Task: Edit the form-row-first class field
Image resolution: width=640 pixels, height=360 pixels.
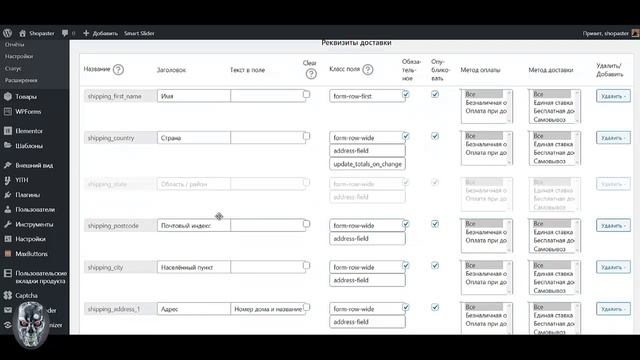Action: pos(367,96)
